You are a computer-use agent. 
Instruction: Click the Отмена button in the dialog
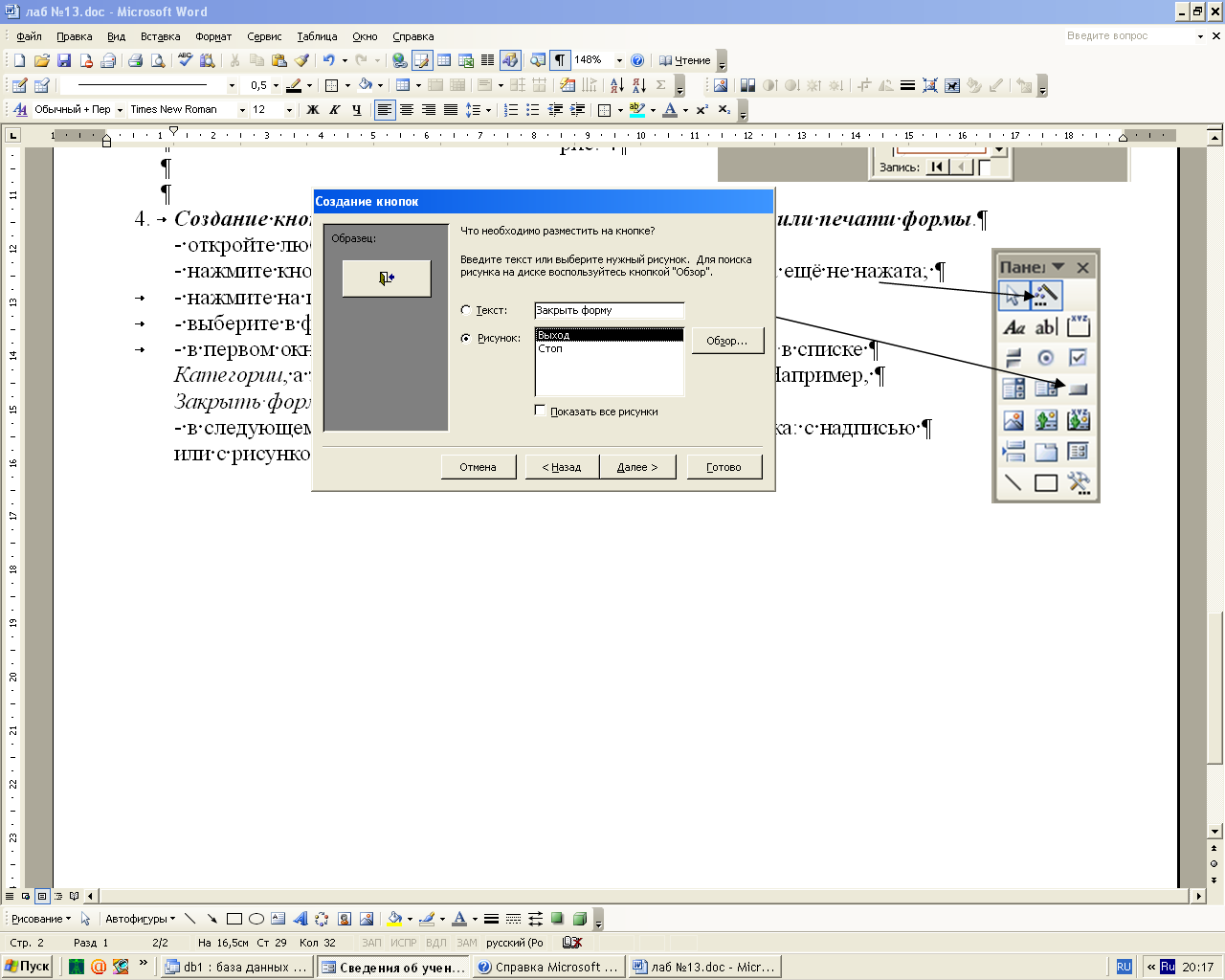(x=479, y=467)
